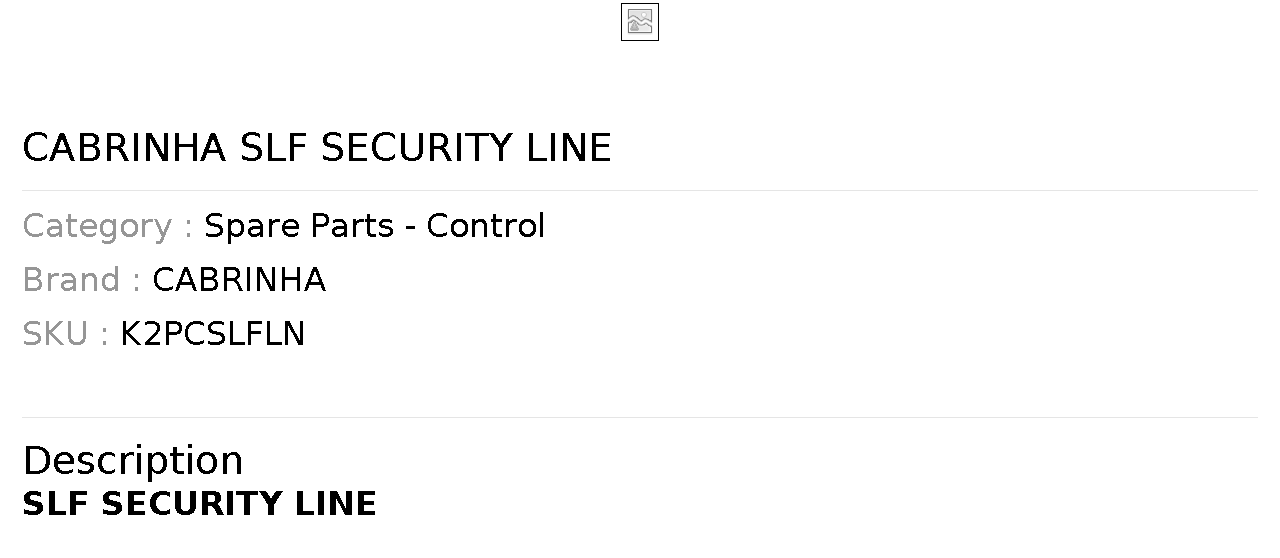Click the broken product image placeholder icon
1280x558 pixels.
tap(640, 22)
